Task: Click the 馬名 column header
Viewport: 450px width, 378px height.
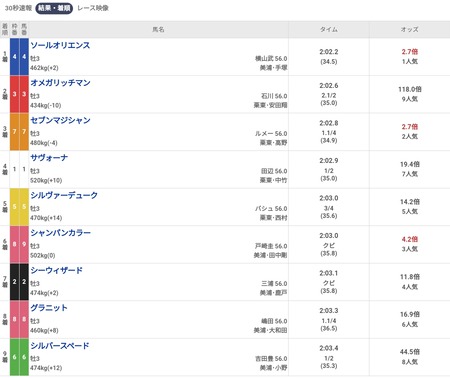Action: [158, 29]
